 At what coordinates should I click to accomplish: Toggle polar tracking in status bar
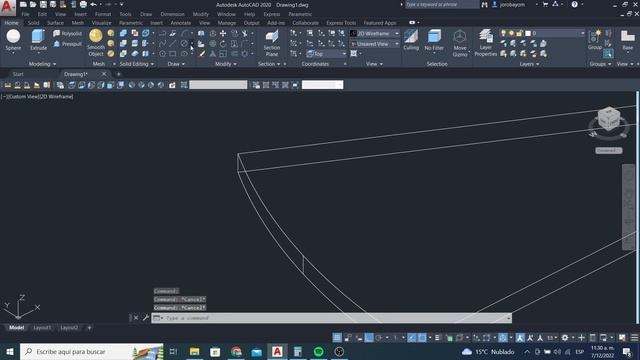pyautogui.click(x=379, y=338)
